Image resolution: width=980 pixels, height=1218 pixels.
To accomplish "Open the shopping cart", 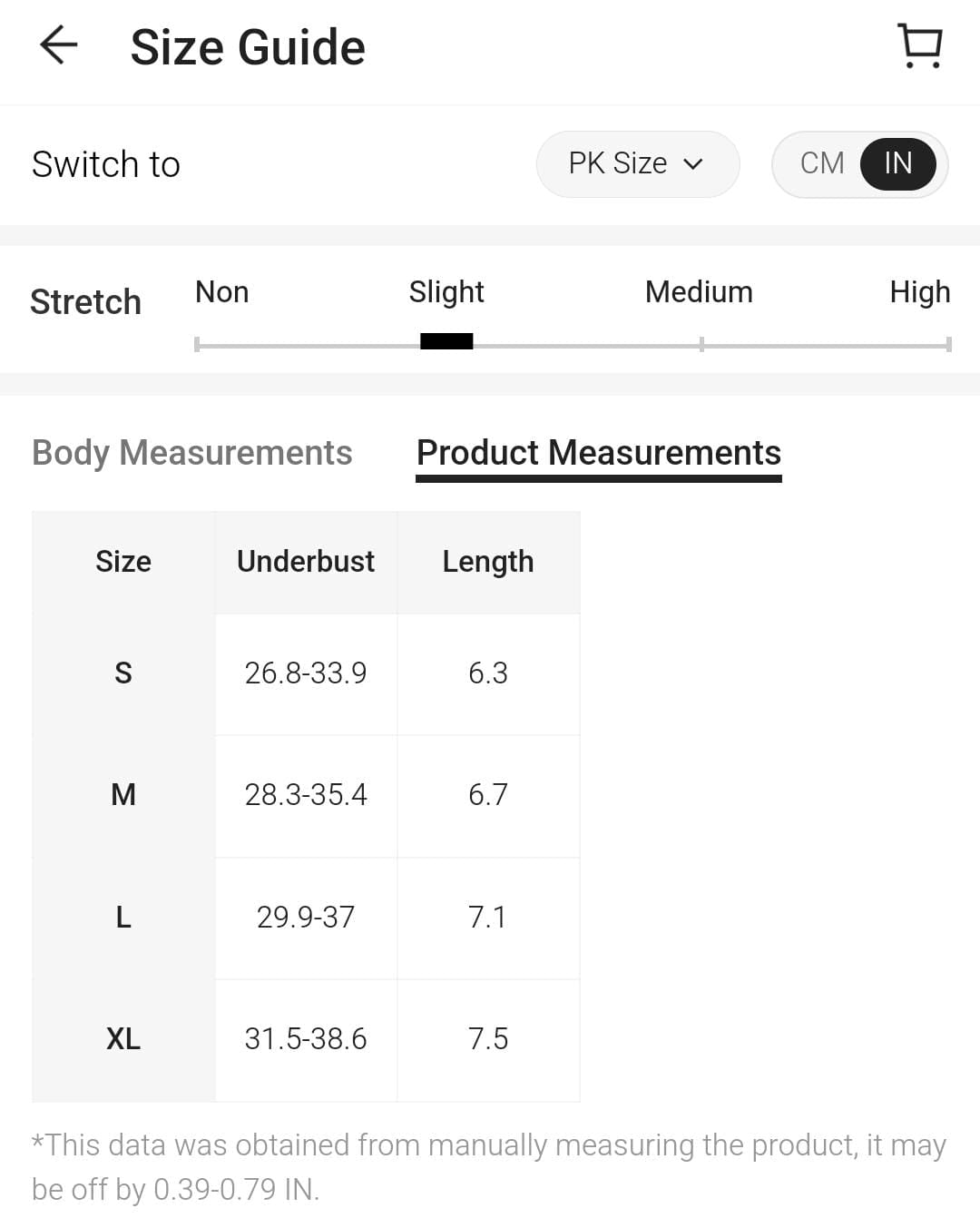I will point(919,45).
